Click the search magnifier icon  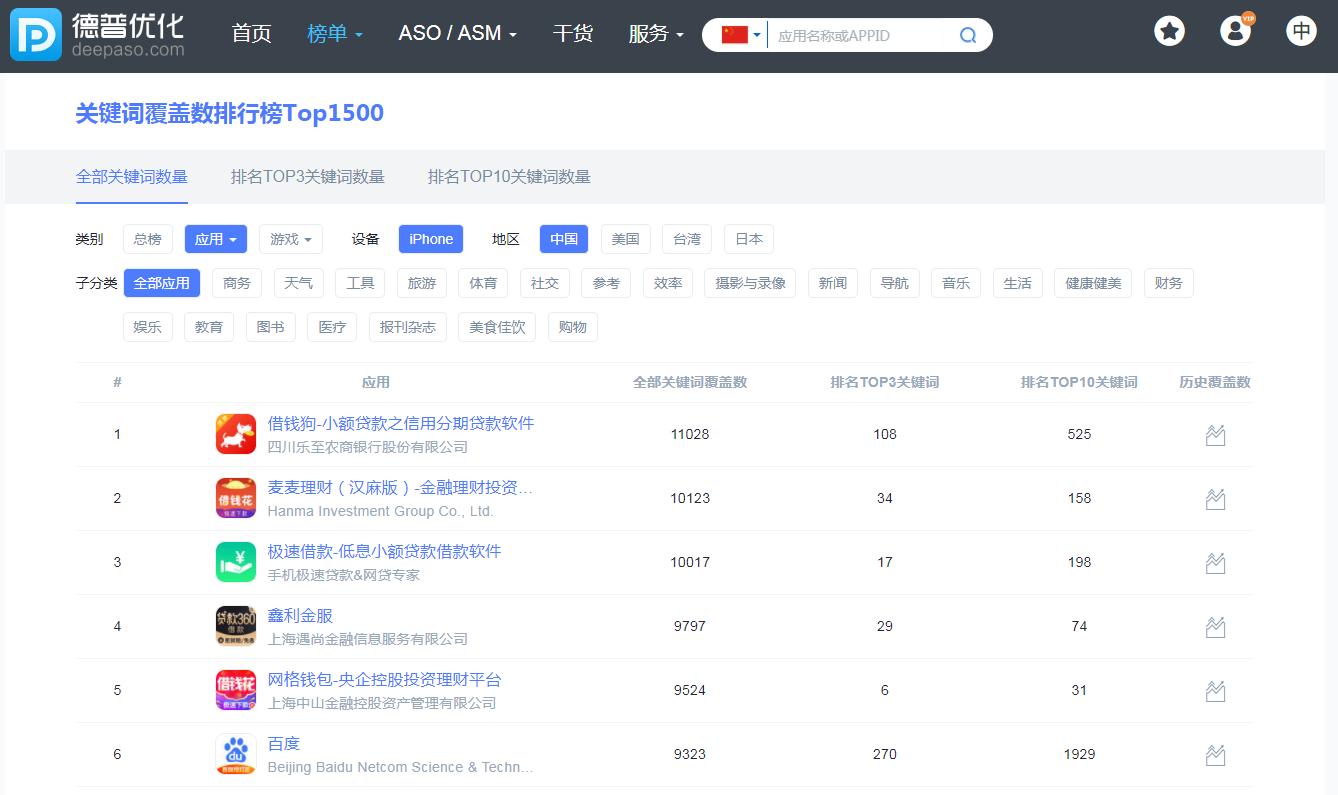[x=968, y=35]
